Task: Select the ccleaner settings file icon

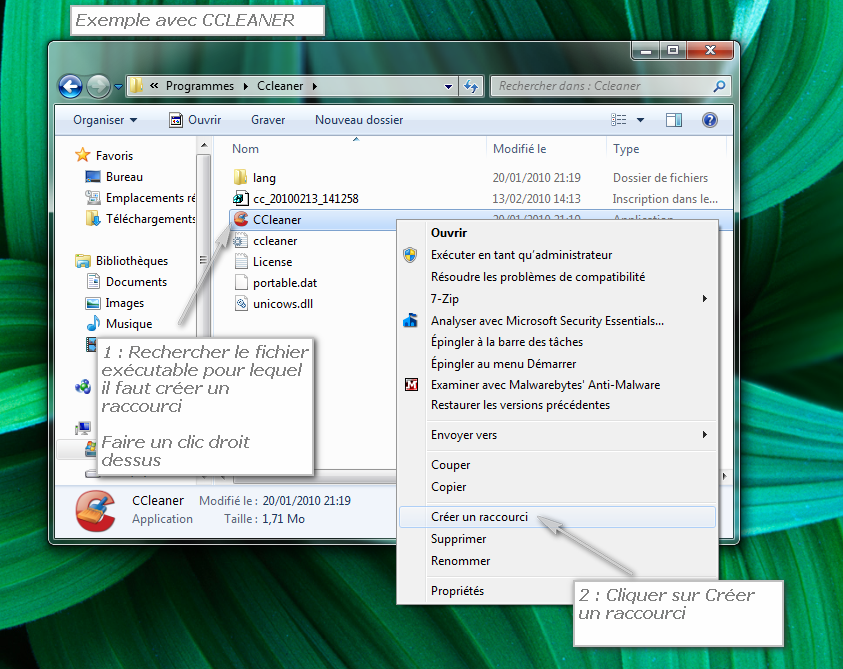Action: [x=241, y=240]
